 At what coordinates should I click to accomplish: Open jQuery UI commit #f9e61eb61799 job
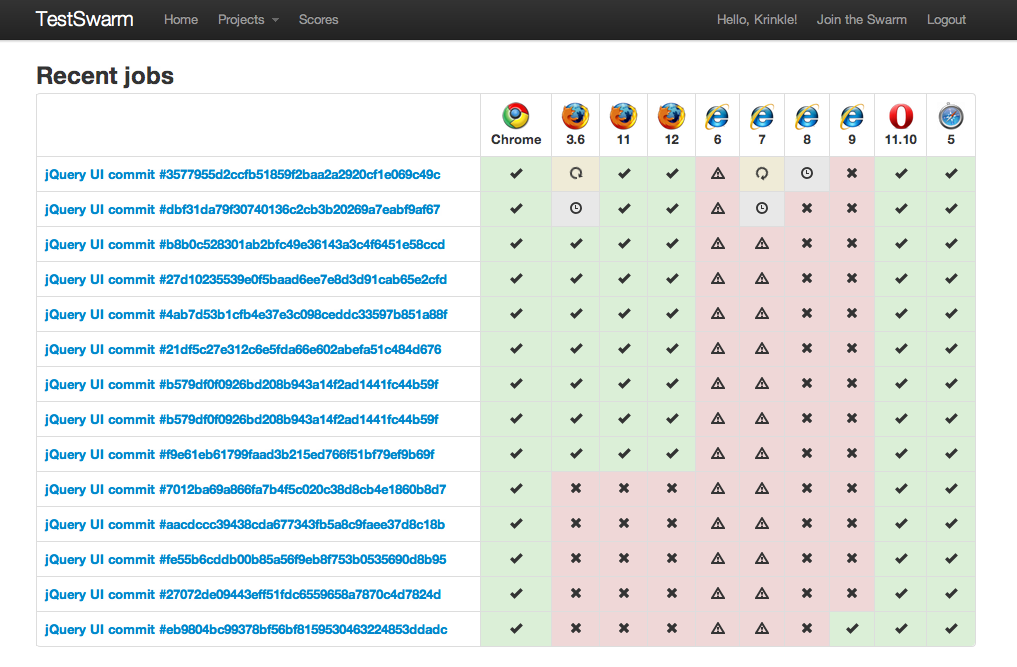click(x=239, y=455)
